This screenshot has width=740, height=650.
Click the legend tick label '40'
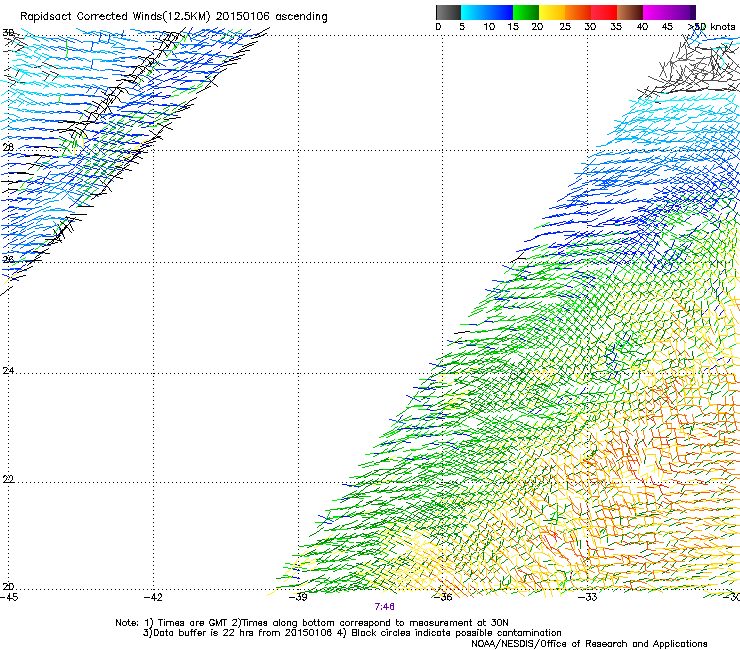pyautogui.click(x=642, y=27)
